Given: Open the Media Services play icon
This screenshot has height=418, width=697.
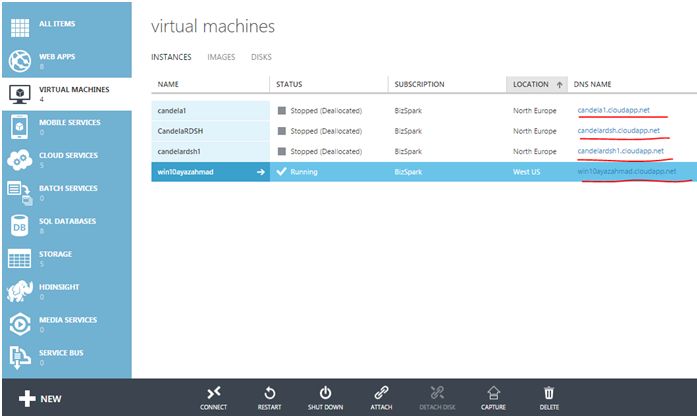Looking at the screenshot, I should tap(20, 324).
